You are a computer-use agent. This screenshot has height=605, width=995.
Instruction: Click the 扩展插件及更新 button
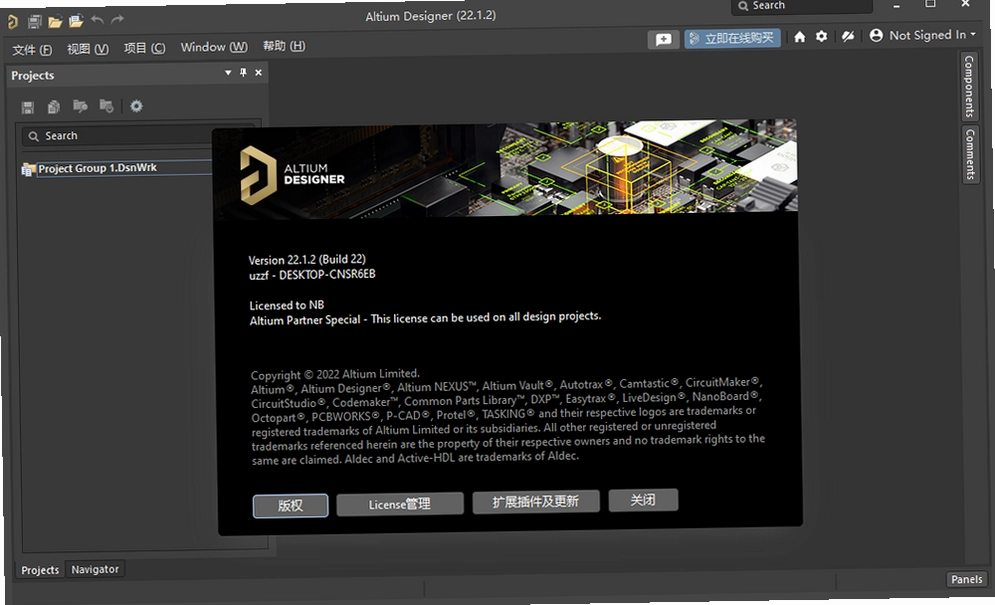pos(536,502)
